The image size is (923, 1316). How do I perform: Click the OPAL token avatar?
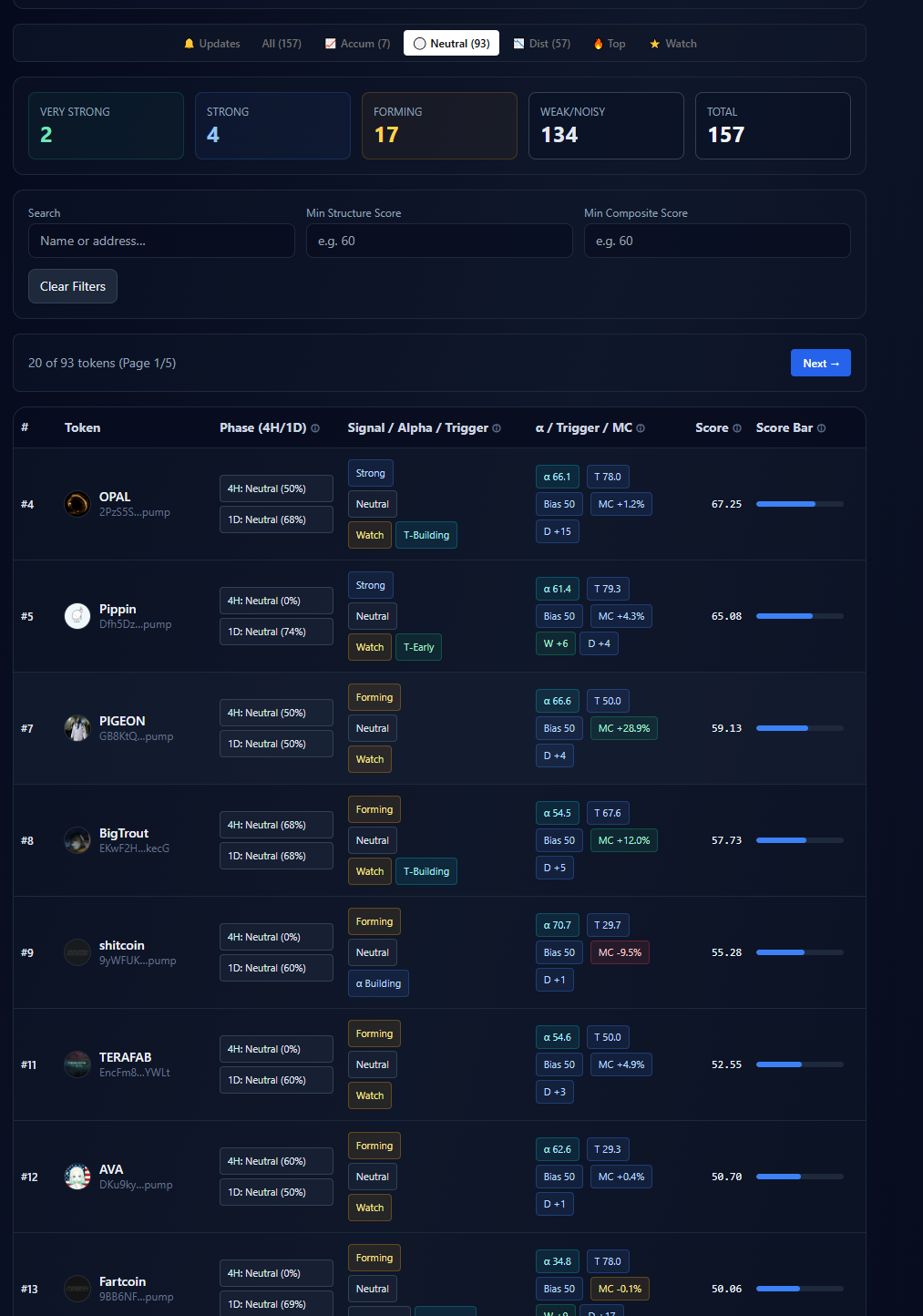(77, 504)
